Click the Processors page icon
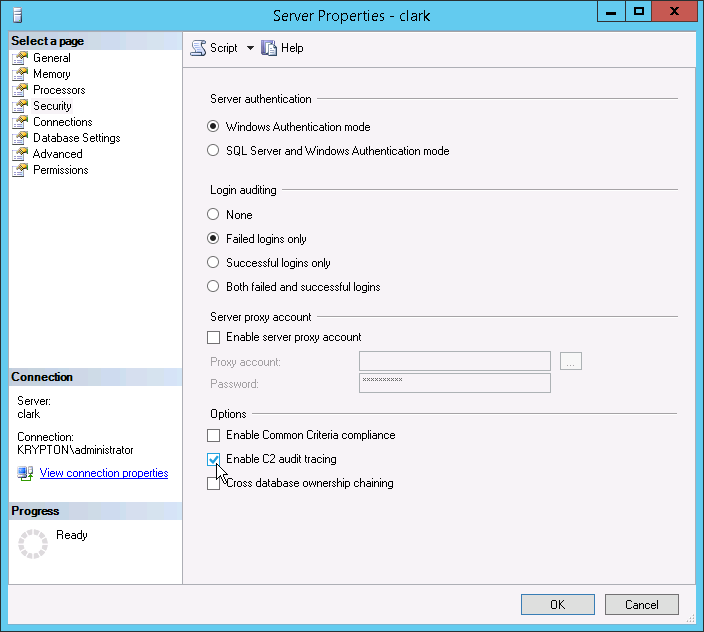704x632 pixels. tap(20, 90)
